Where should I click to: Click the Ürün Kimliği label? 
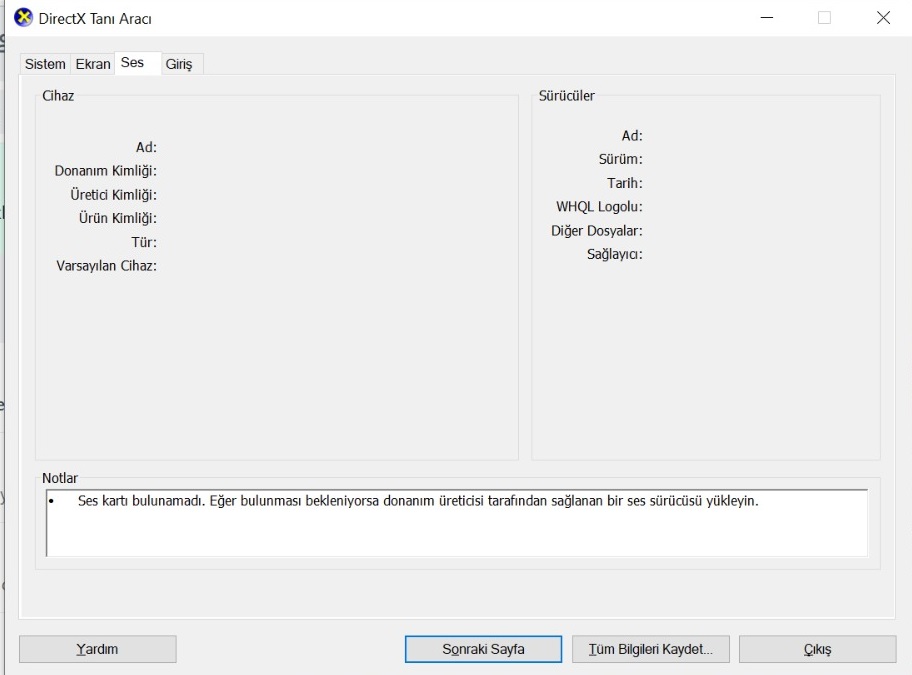(x=117, y=218)
